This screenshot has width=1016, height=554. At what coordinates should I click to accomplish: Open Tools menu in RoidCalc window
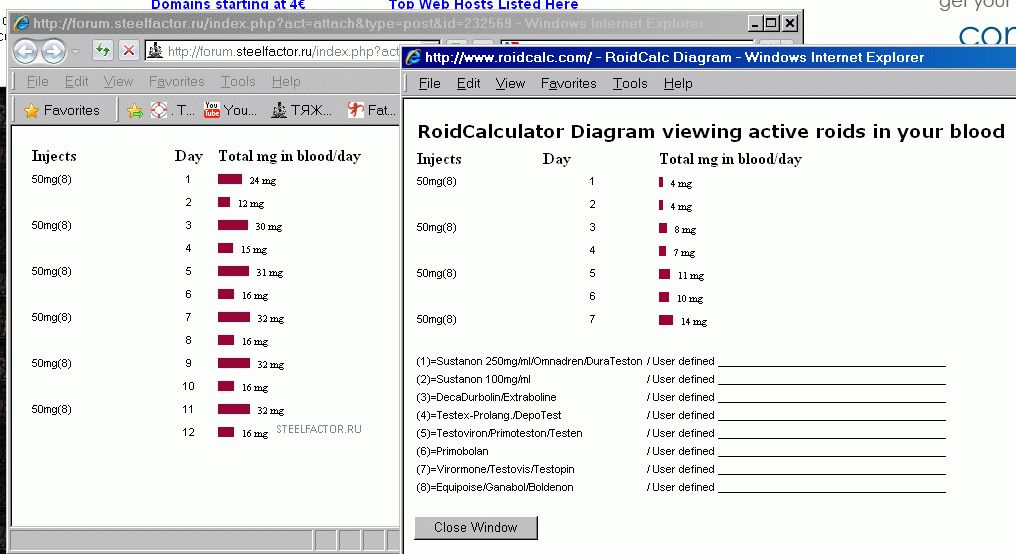click(x=630, y=83)
